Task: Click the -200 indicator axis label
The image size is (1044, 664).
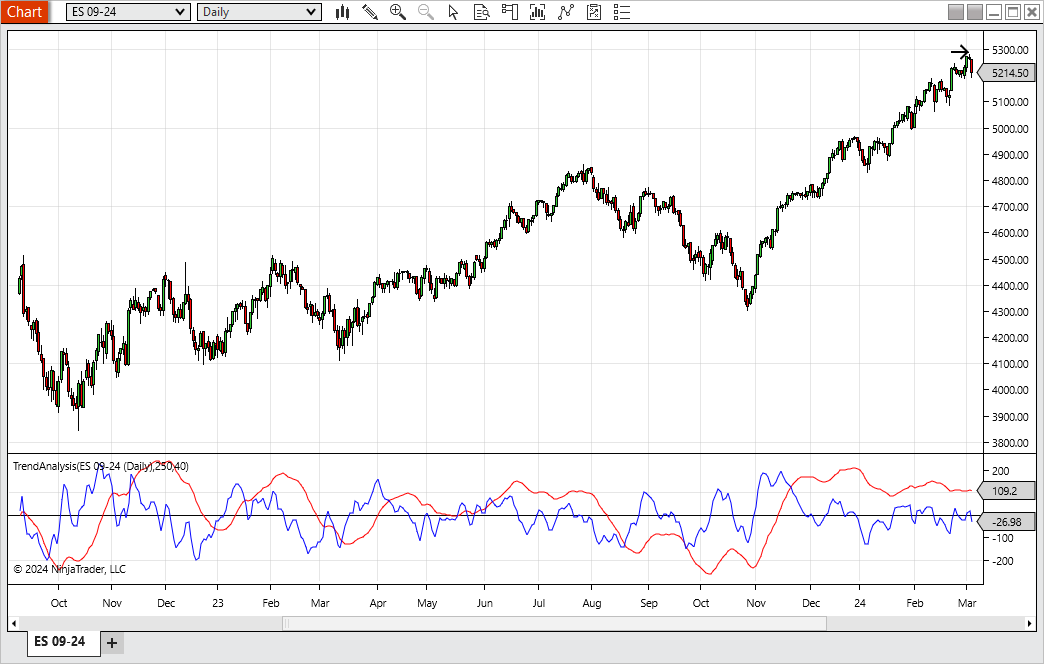Action: point(1003,561)
